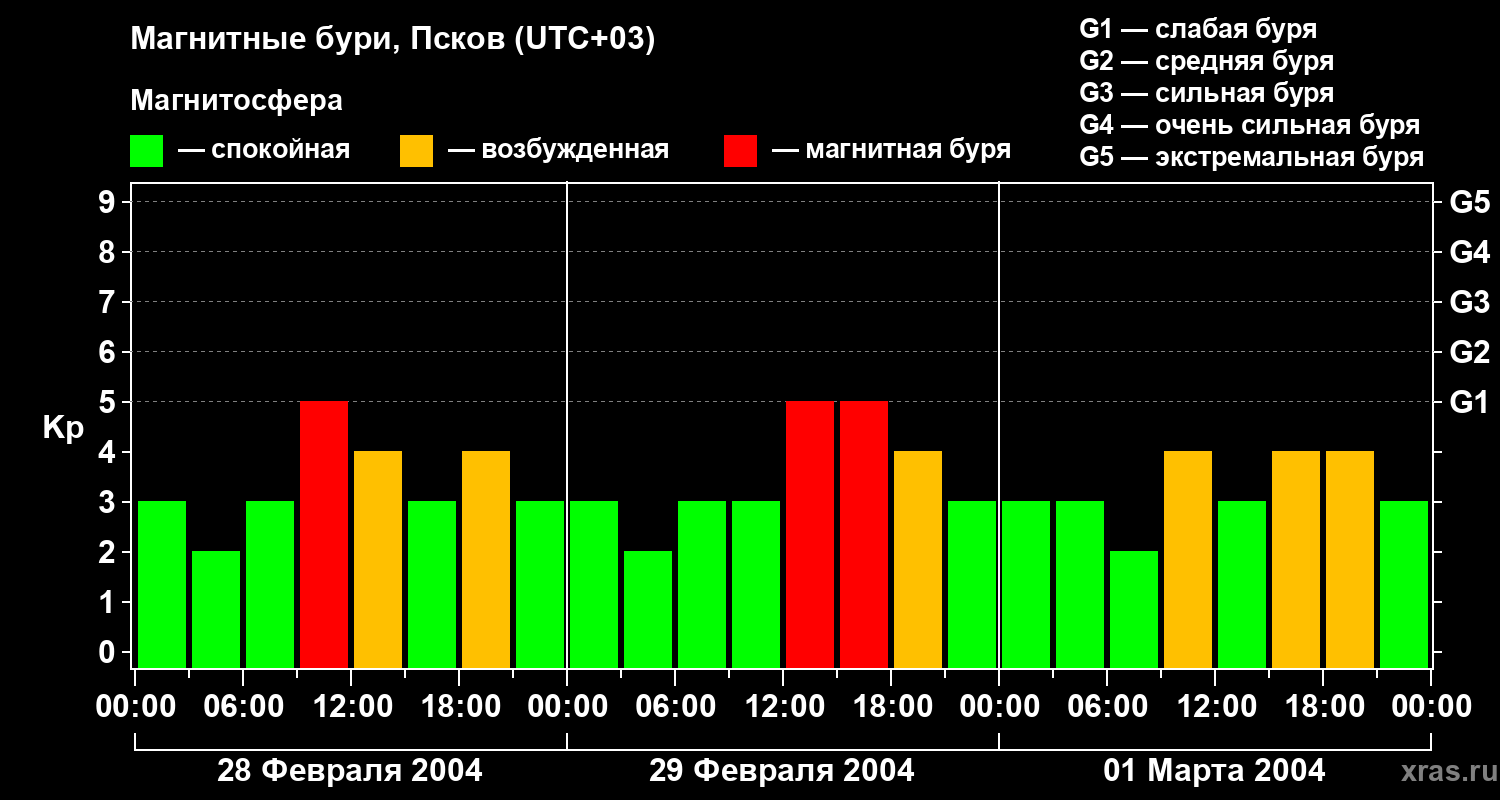
Task: Click the 'G5 — экстремальная буря' legend line
Action: click(1252, 157)
